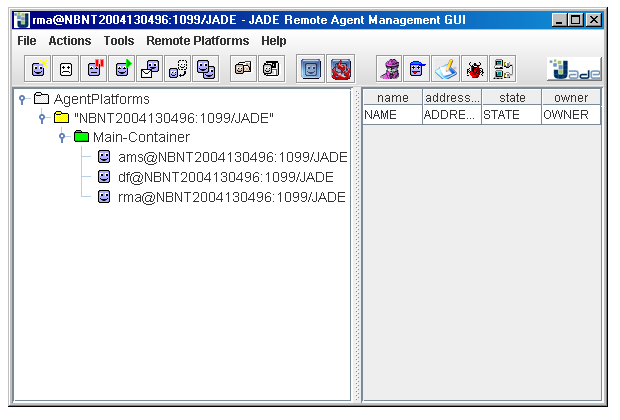Click the Kill Agent sad-face icon
The width and height of the screenshot is (620, 420).
pyautogui.click(x=66, y=69)
